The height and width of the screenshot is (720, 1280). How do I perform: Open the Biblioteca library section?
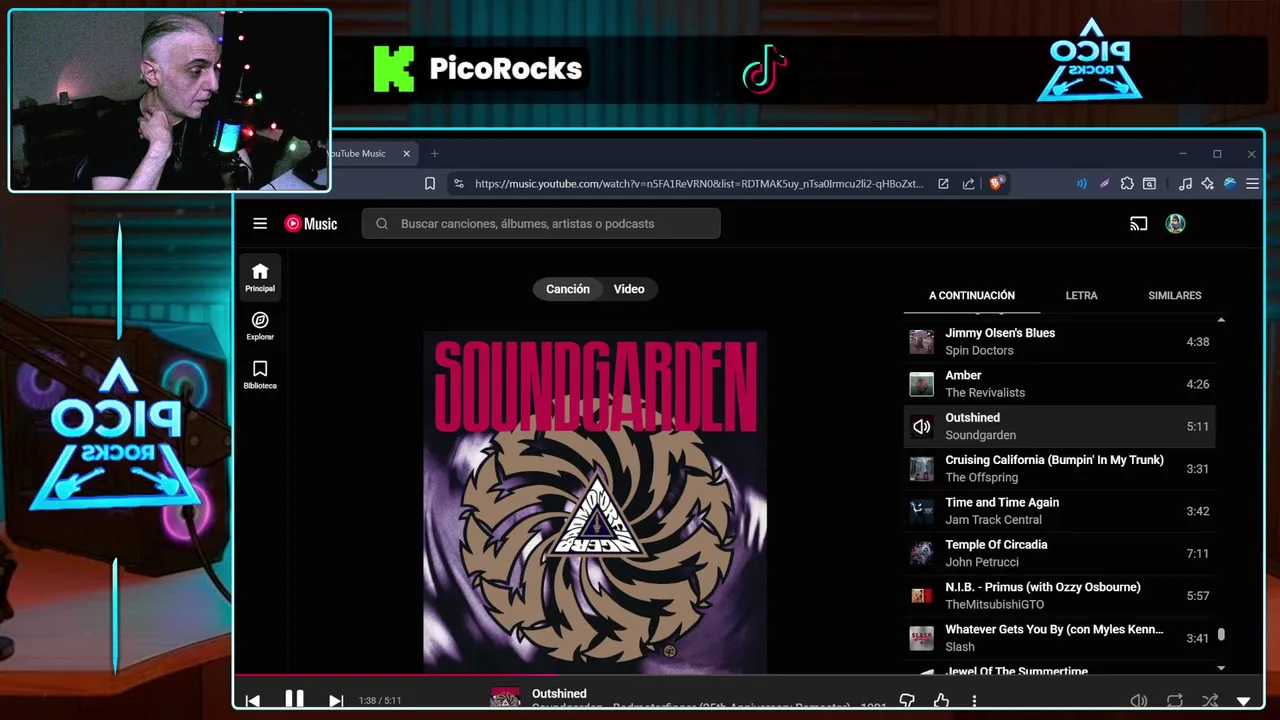(x=260, y=374)
